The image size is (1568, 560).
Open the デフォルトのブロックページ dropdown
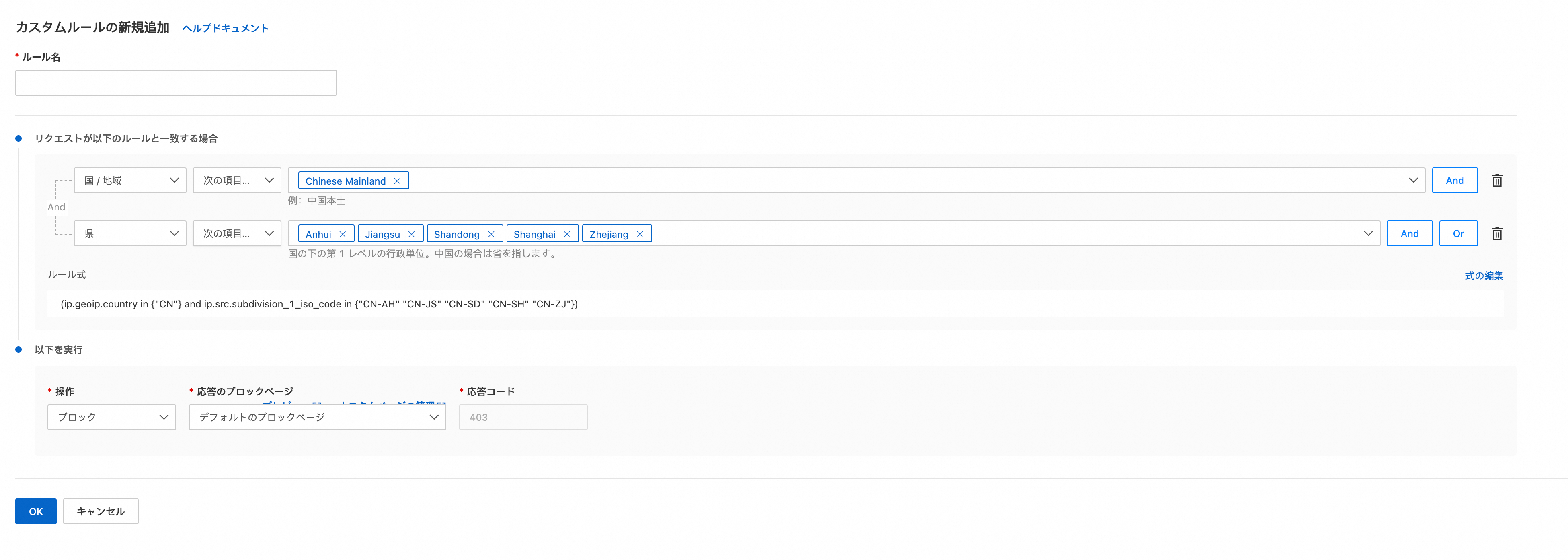pos(317,418)
